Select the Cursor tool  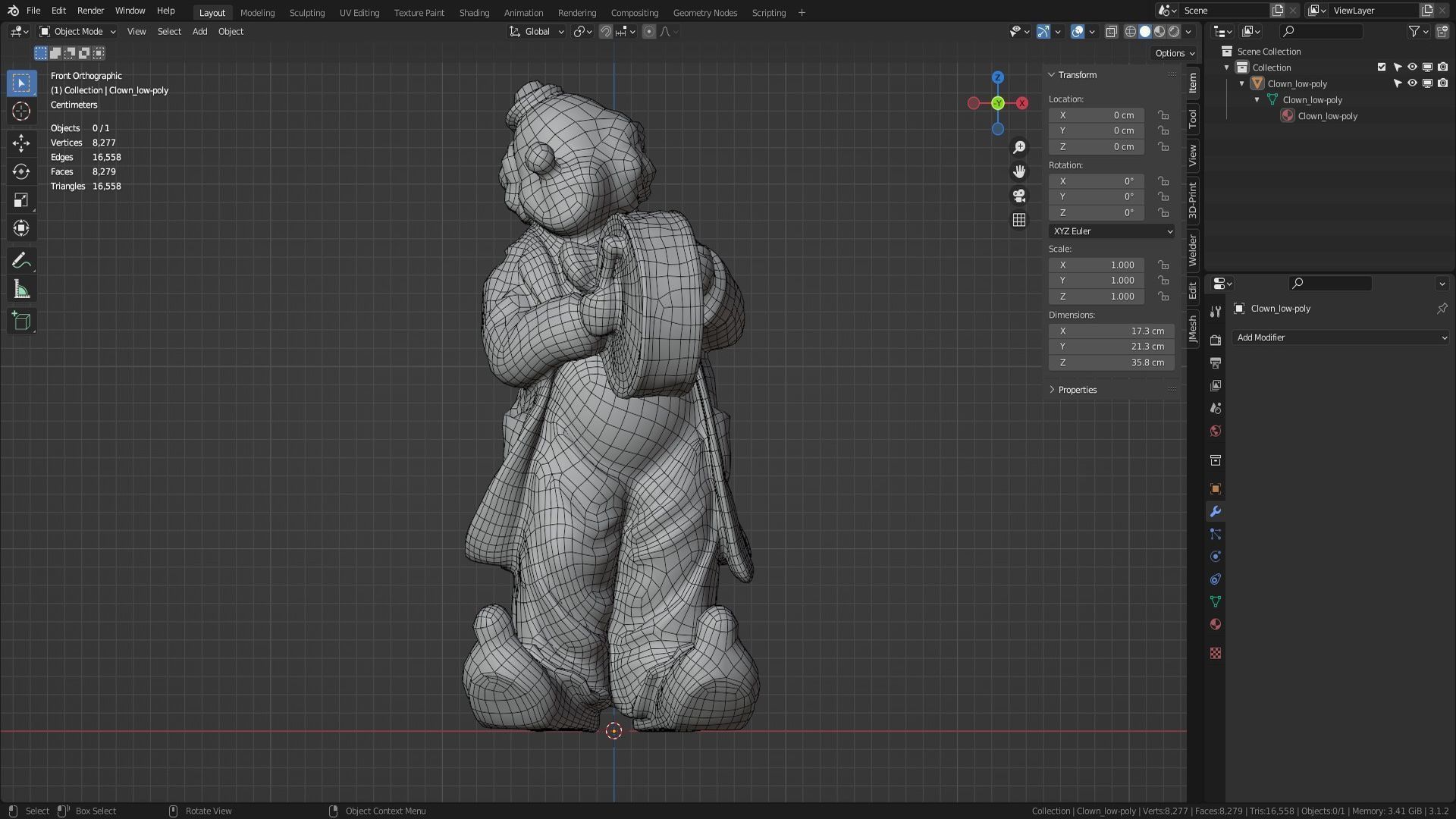[x=21, y=111]
